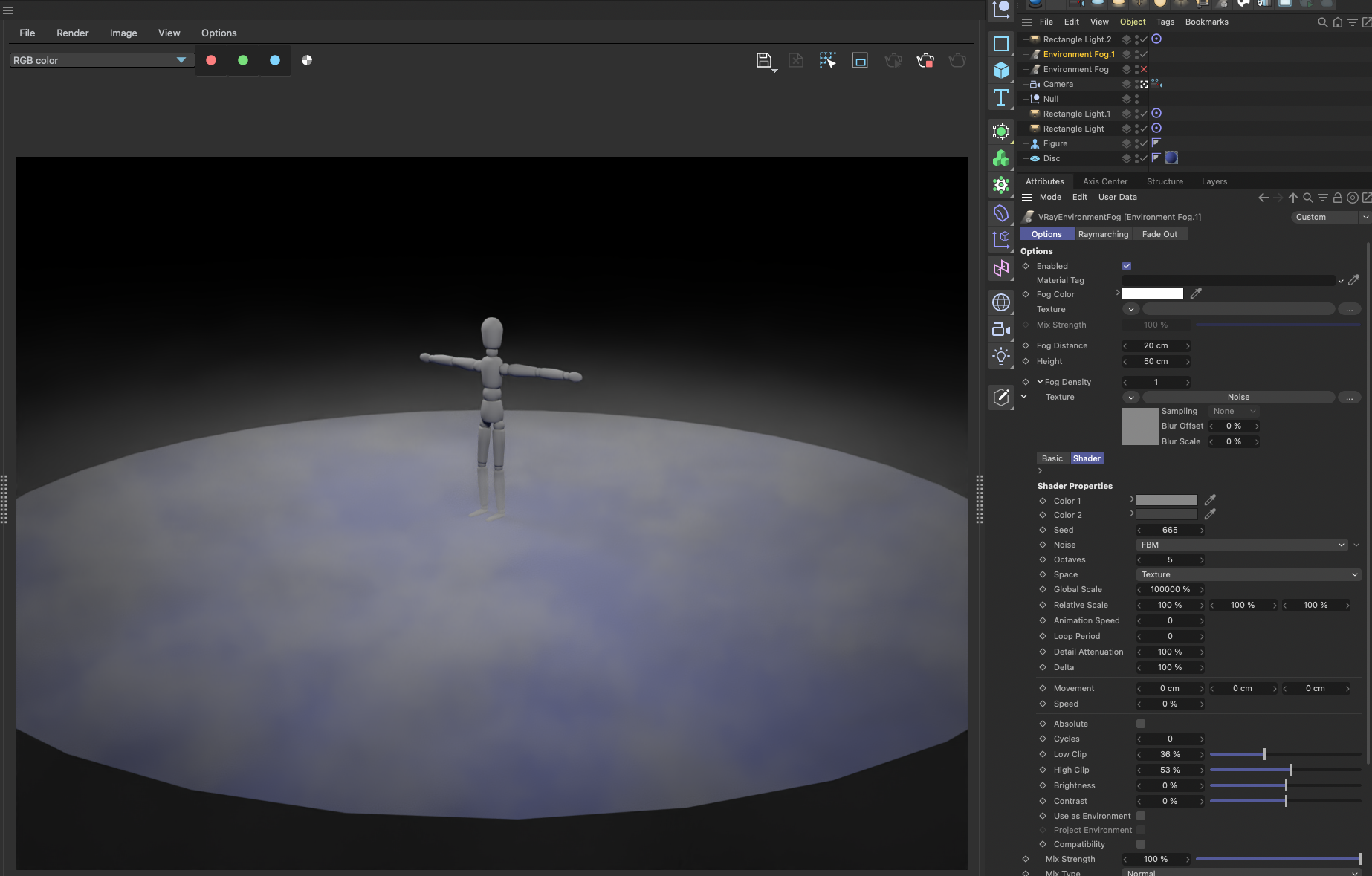Open the Space Texture dropdown
The image size is (1372, 876).
[x=1249, y=574]
